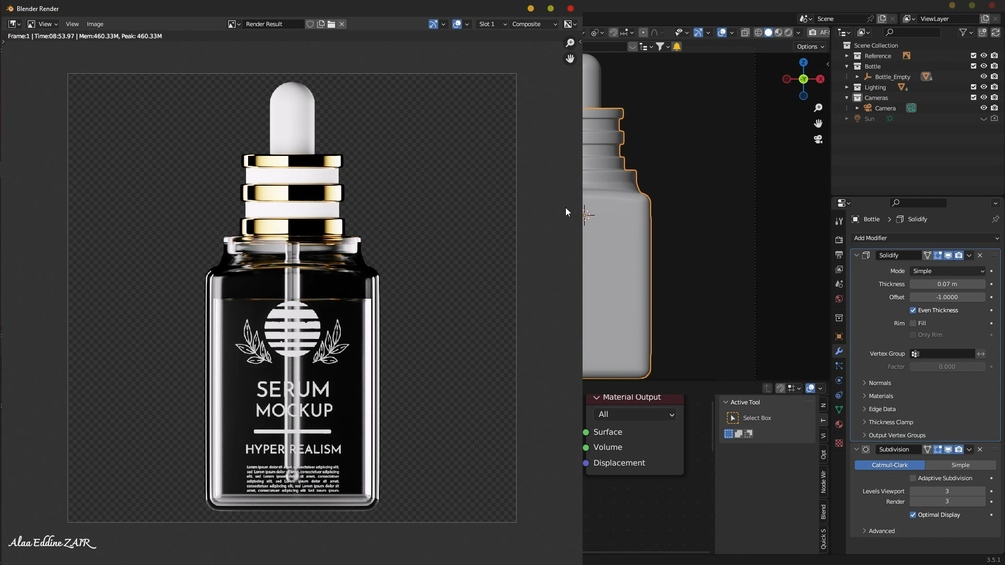Switch viewport to rendered shading

tap(788, 32)
